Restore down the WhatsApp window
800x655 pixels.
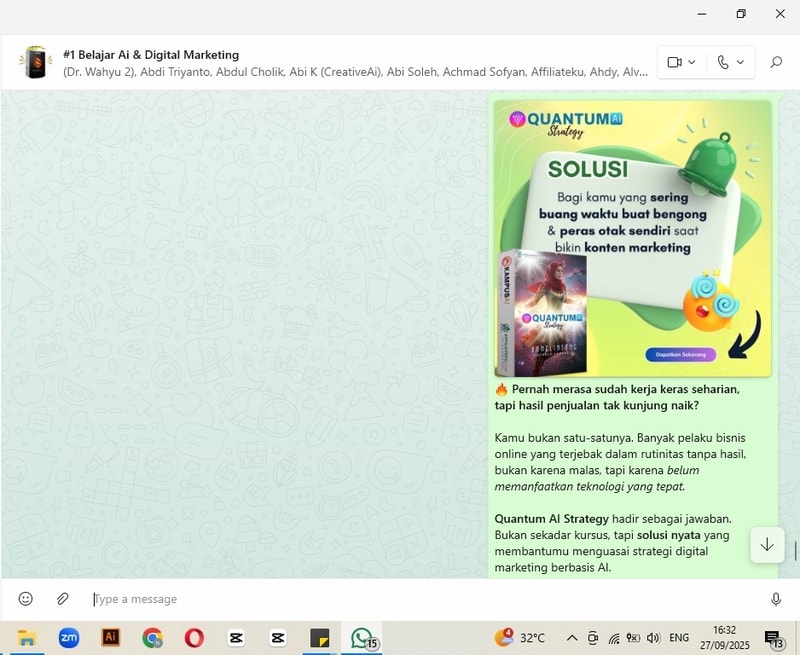coord(741,14)
